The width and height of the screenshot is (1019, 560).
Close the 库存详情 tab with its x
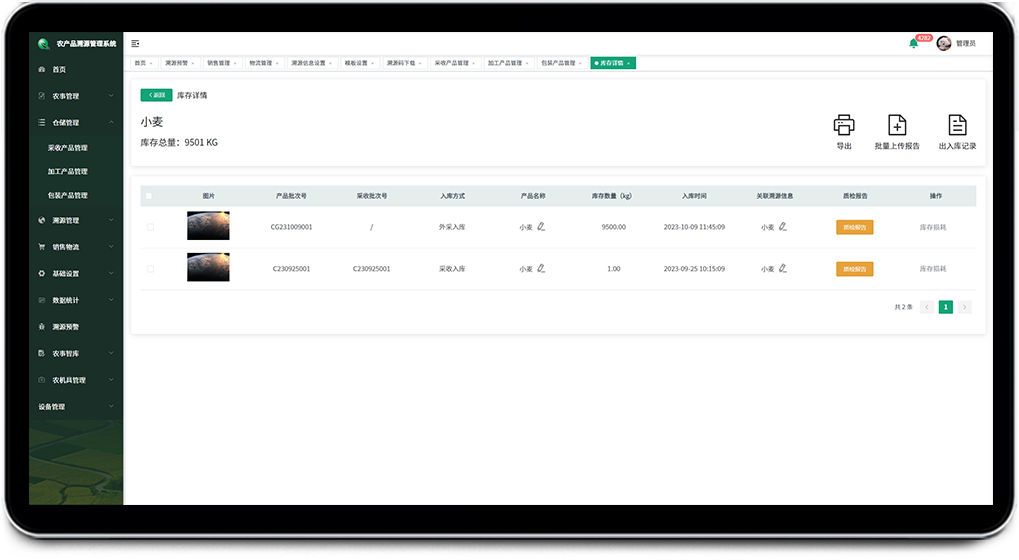click(x=628, y=63)
